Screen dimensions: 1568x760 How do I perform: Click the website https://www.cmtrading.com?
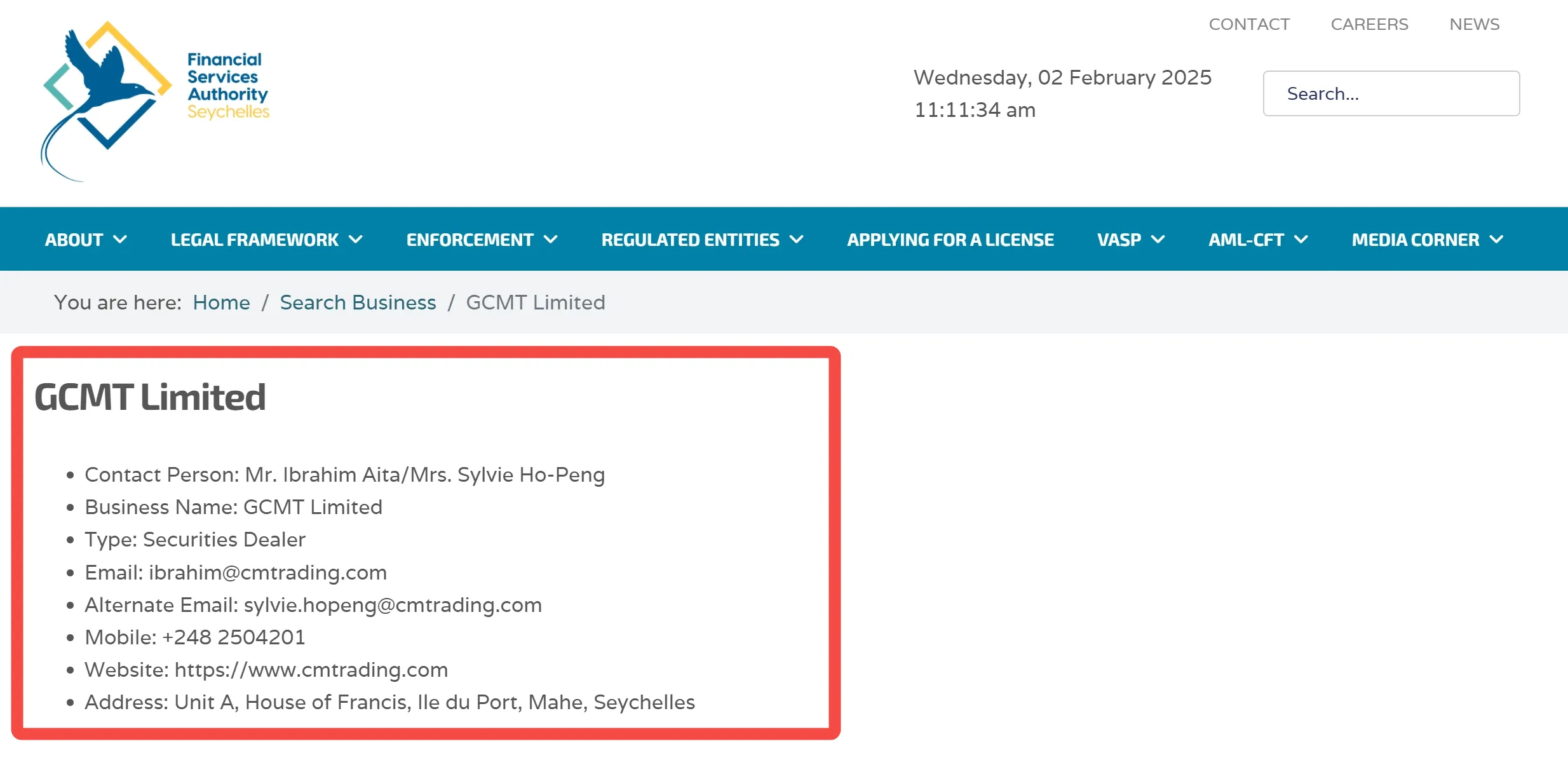[311, 670]
